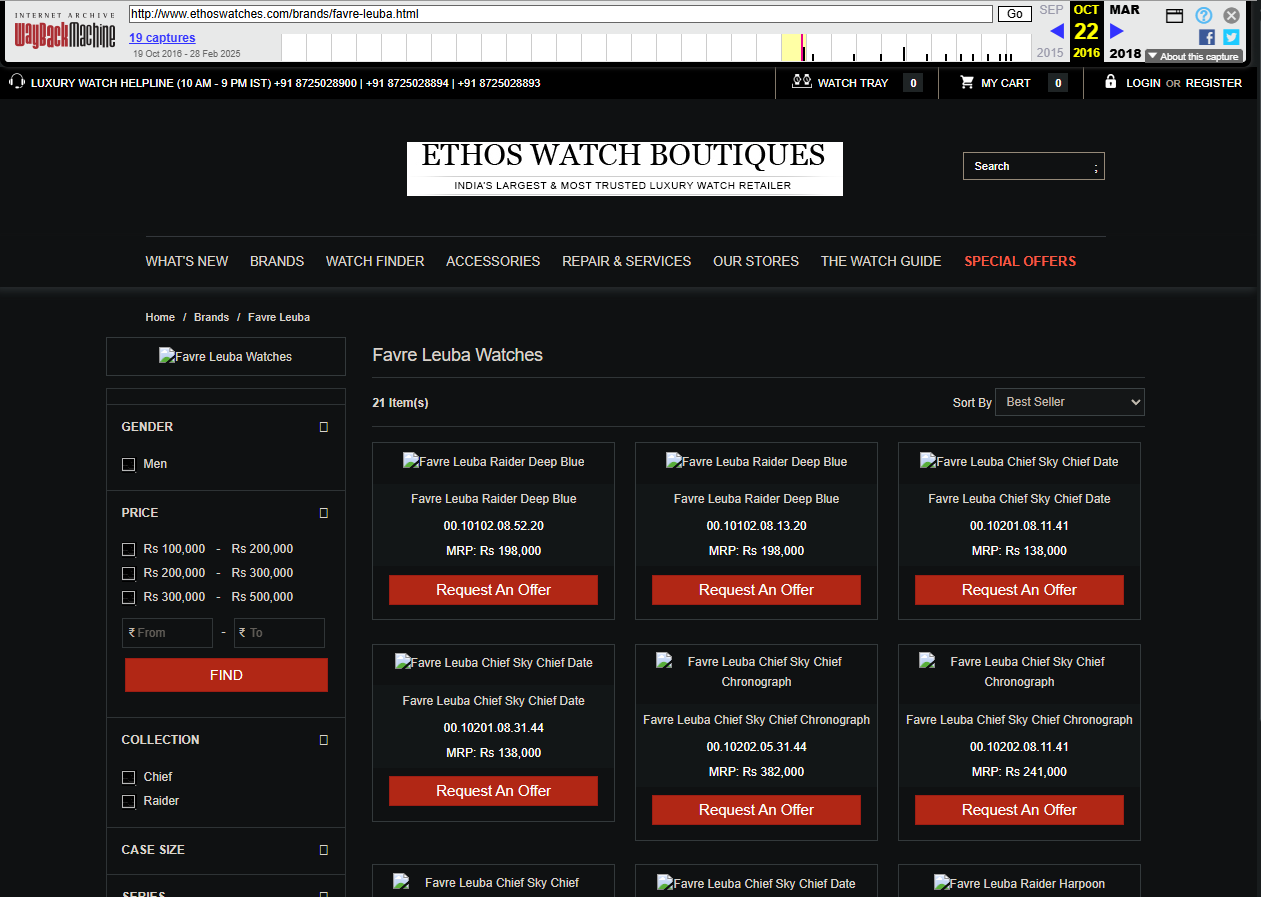
Task: Request An Offer for 00.10201.08.11.41
Action: 1019,590
